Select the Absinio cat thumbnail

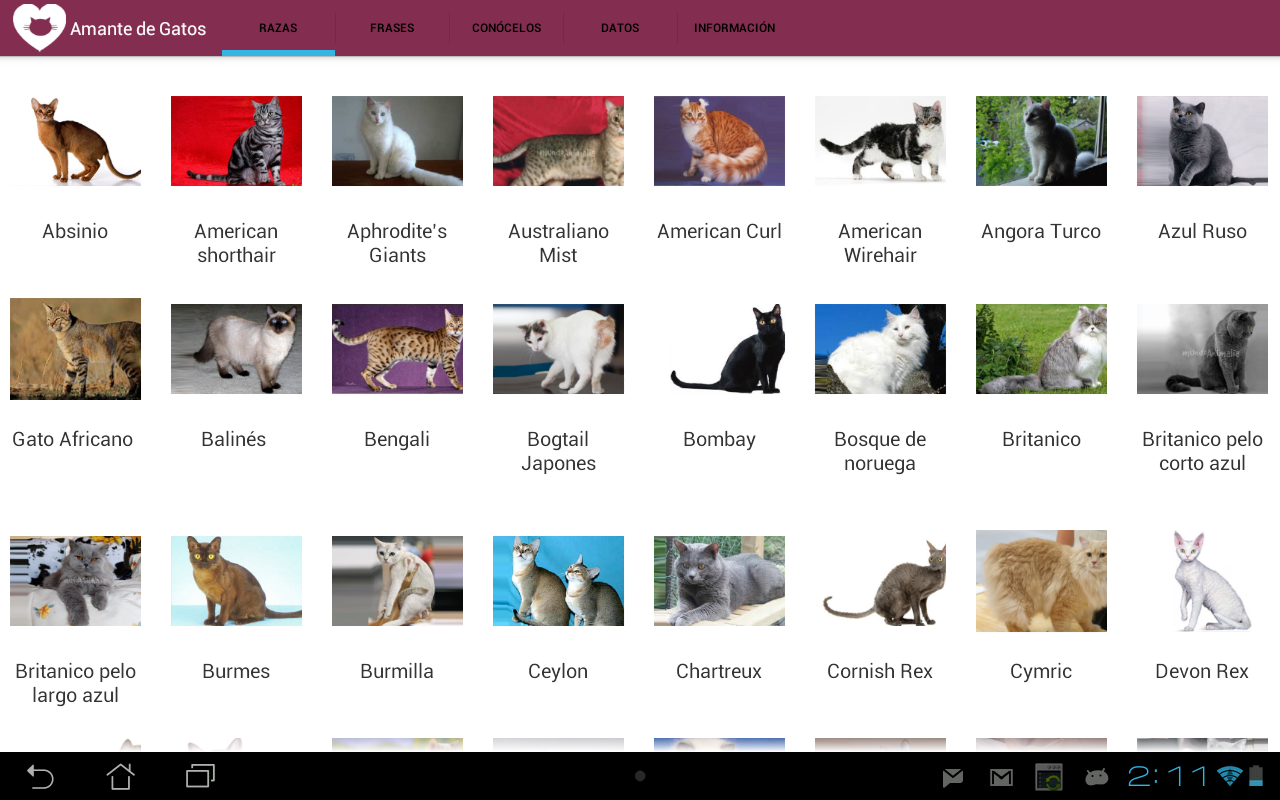75,141
